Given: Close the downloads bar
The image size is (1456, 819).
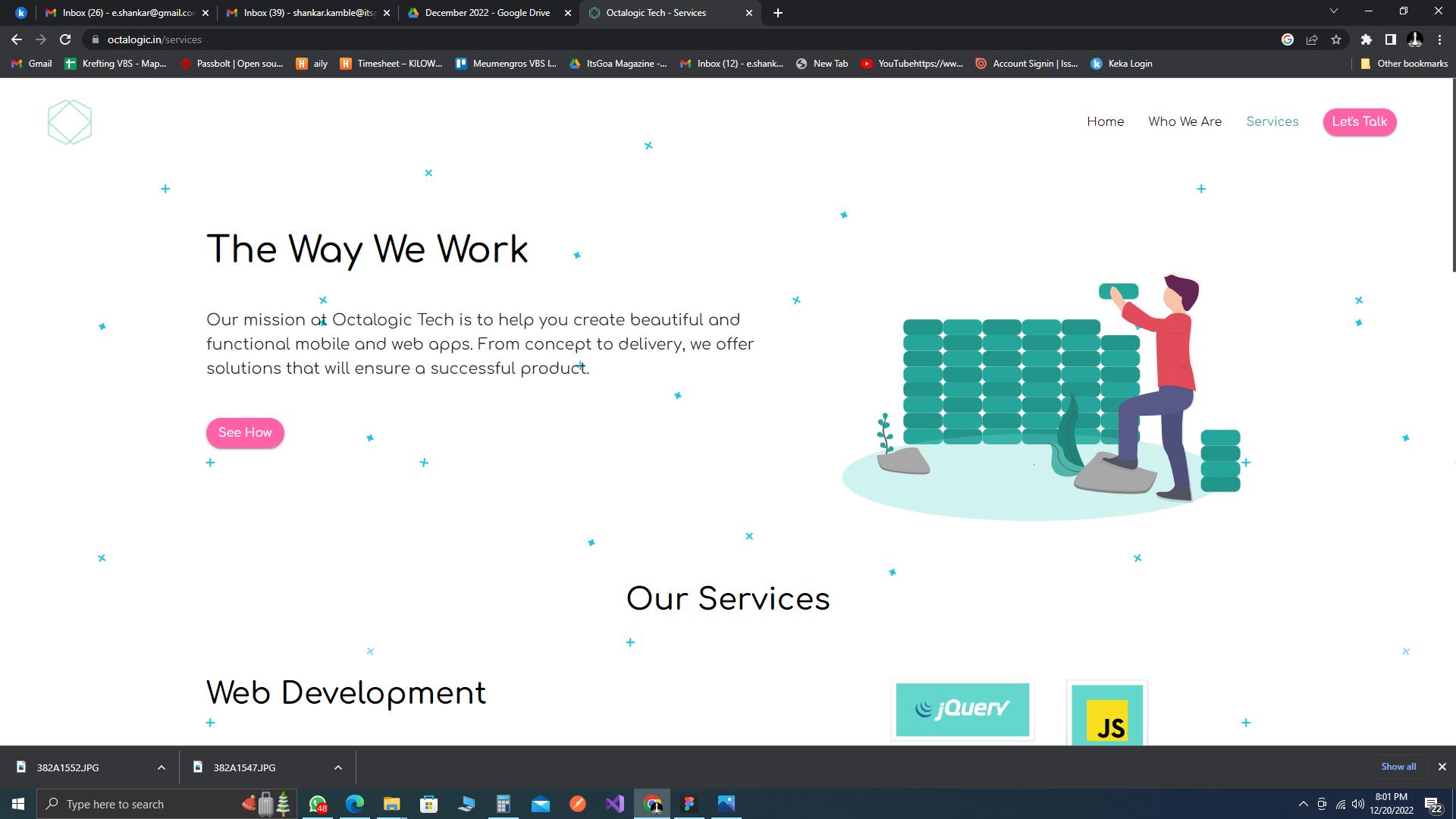Looking at the screenshot, I should pos(1442,767).
